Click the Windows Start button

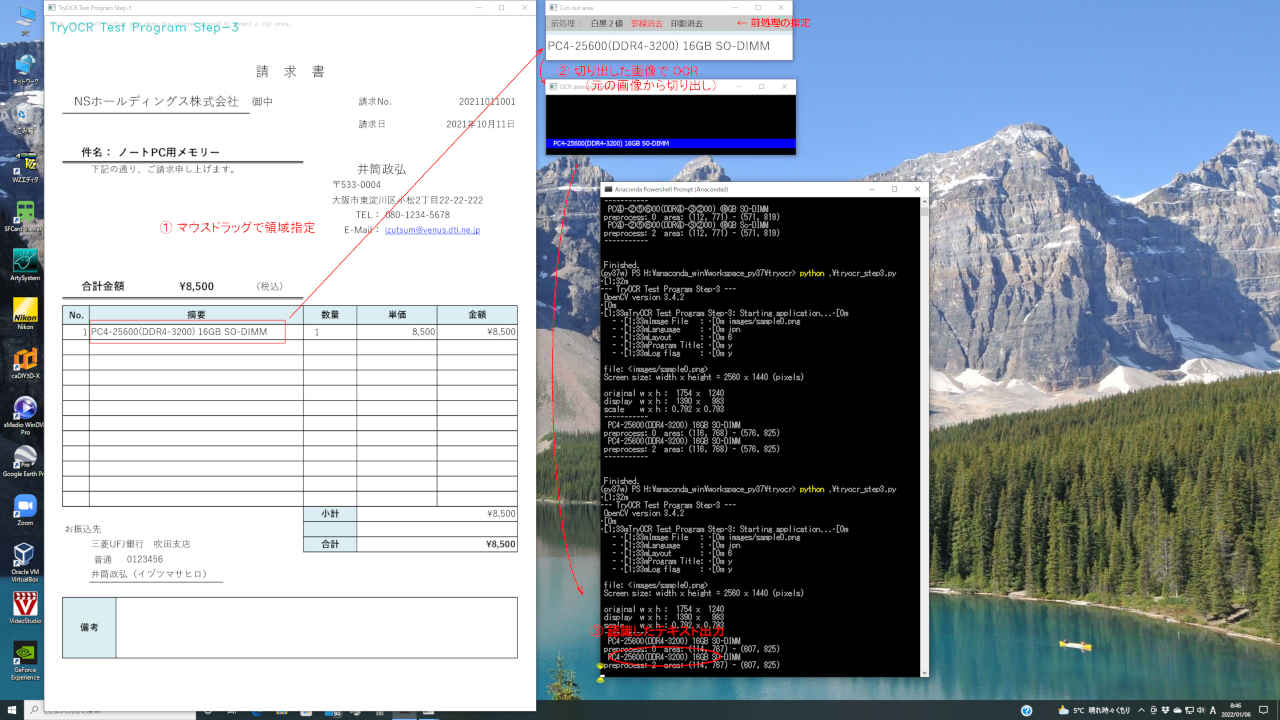[x=11, y=711]
